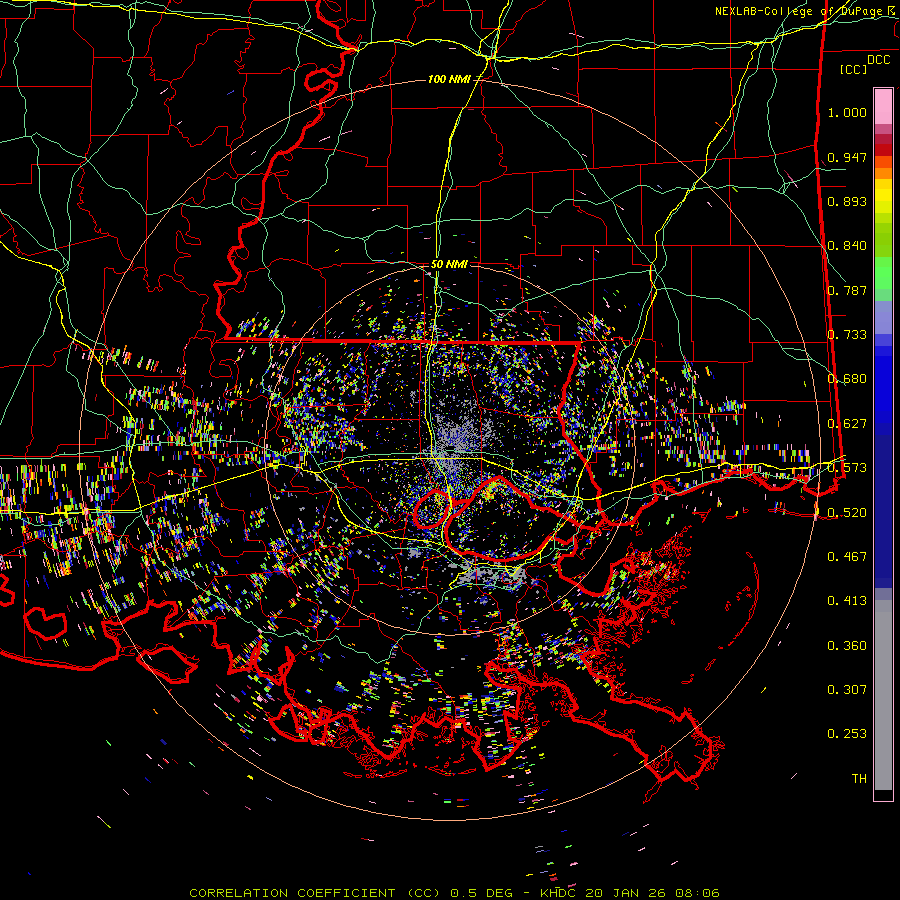900x900 pixels.
Task: Click the 1.000 scale value
Action: 847,113
